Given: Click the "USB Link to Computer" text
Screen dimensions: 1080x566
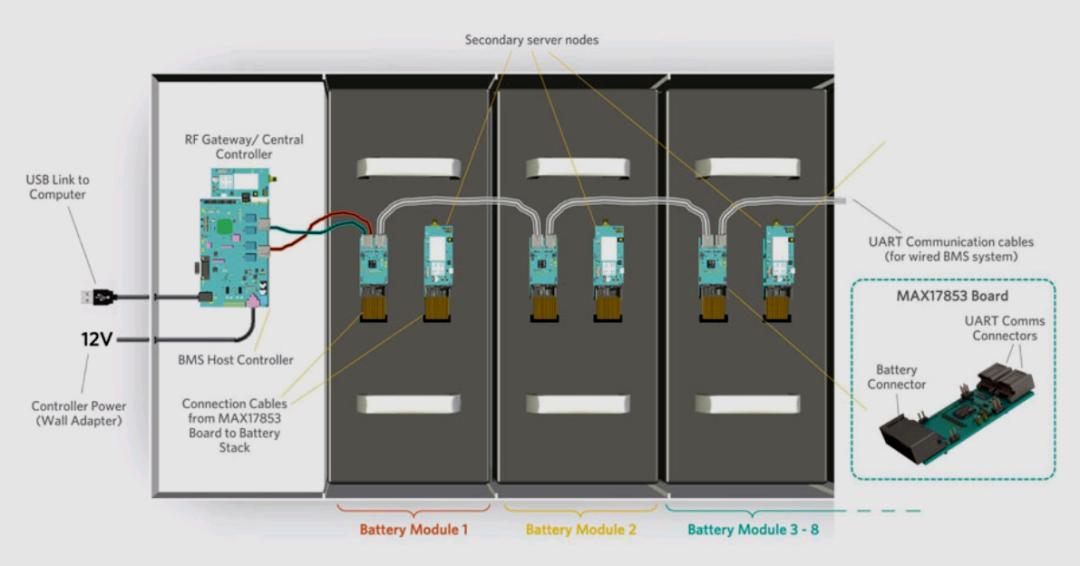Looking at the screenshot, I should 57,187.
